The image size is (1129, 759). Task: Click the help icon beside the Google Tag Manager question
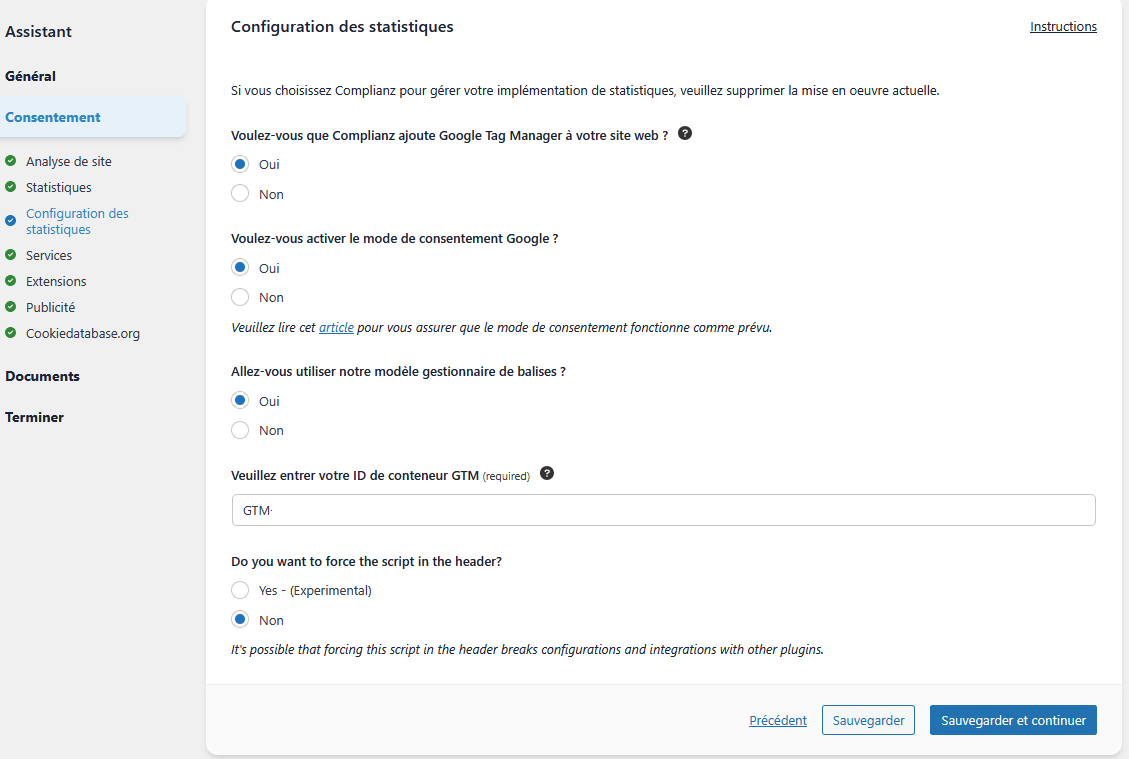[x=685, y=132]
